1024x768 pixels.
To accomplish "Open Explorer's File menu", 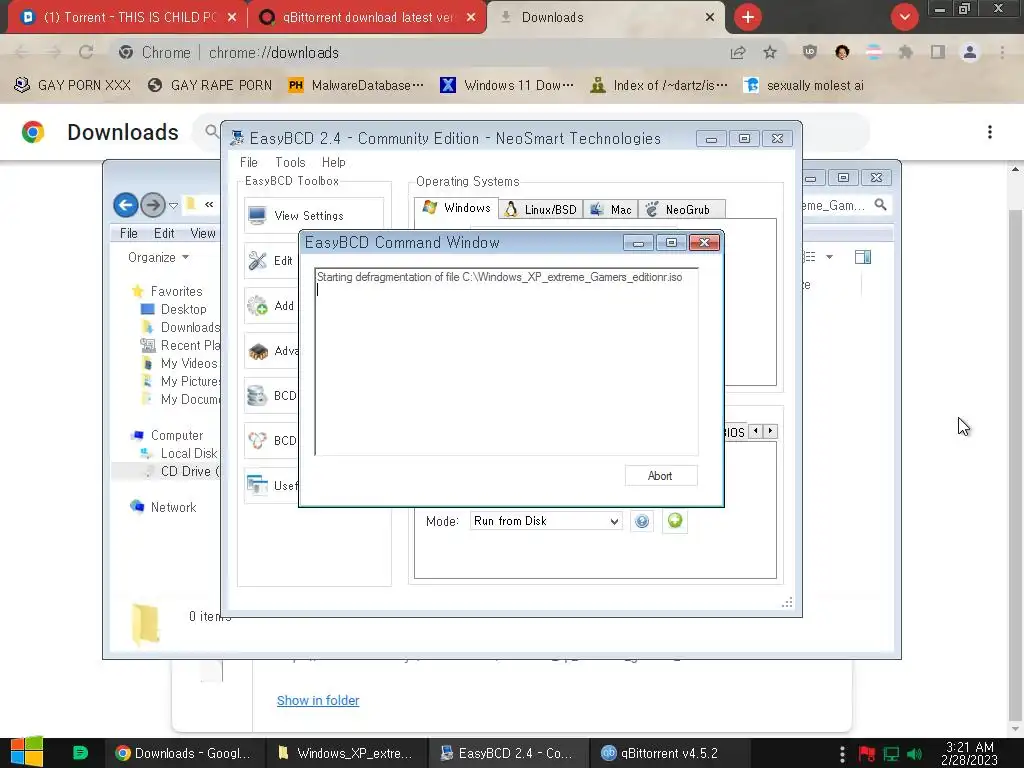I will [x=129, y=233].
